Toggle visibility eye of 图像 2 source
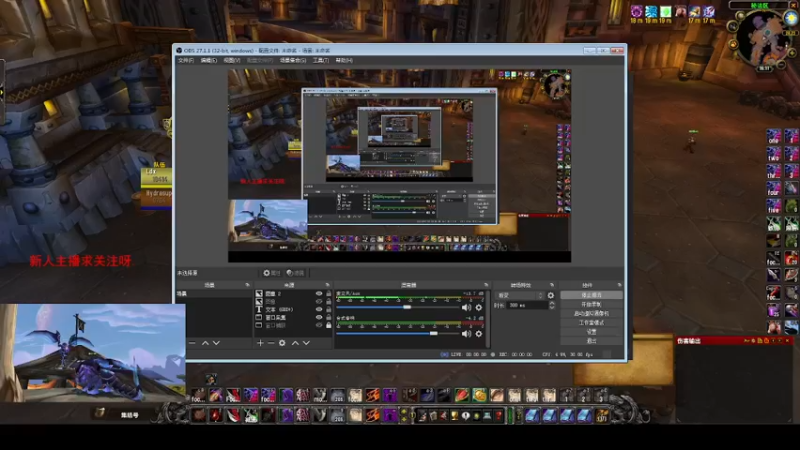Viewport: 800px width, 450px height. click(x=319, y=294)
